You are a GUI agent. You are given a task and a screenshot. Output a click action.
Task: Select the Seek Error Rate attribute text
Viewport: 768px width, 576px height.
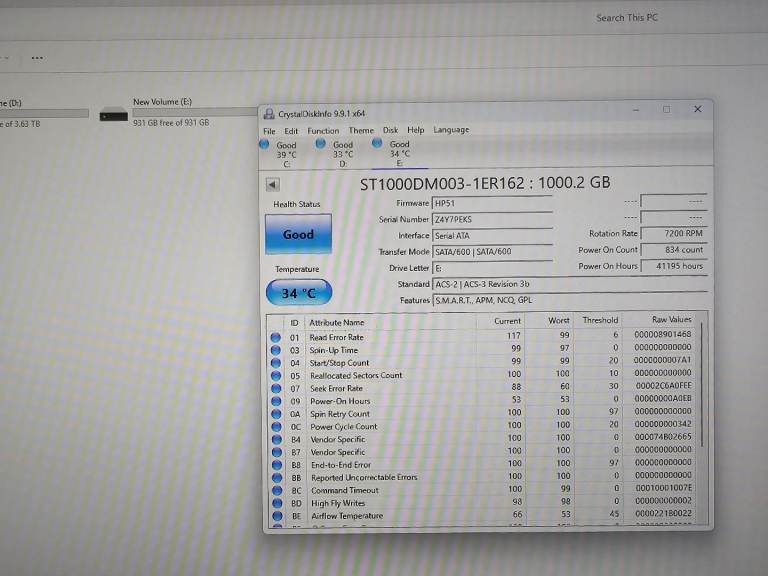pyautogui.click(x=336, y=388)
